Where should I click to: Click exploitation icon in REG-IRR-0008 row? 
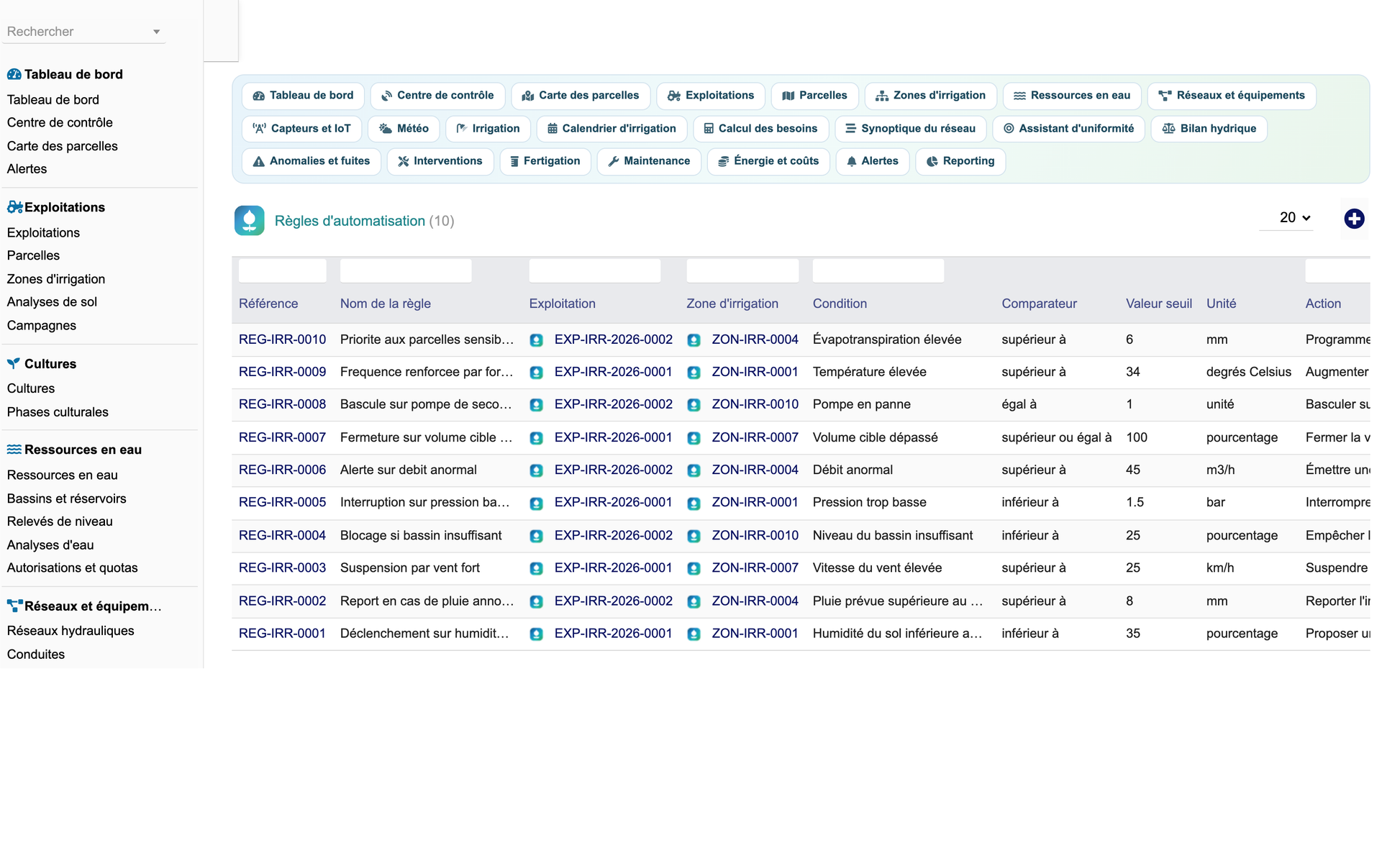[x=536, y=405]
